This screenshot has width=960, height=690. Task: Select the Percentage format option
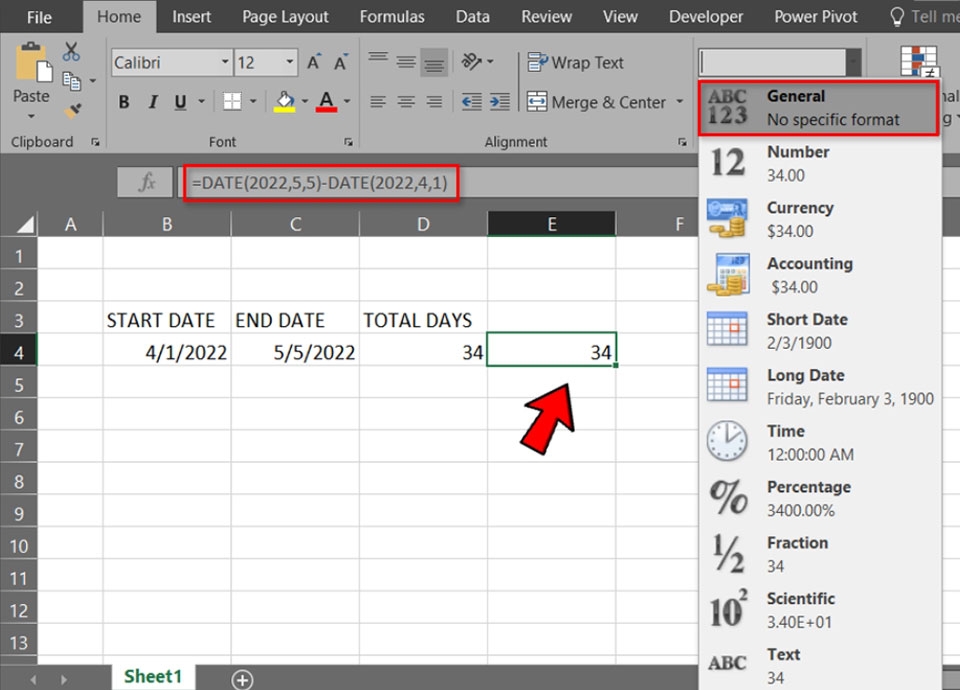click(808, 497)
